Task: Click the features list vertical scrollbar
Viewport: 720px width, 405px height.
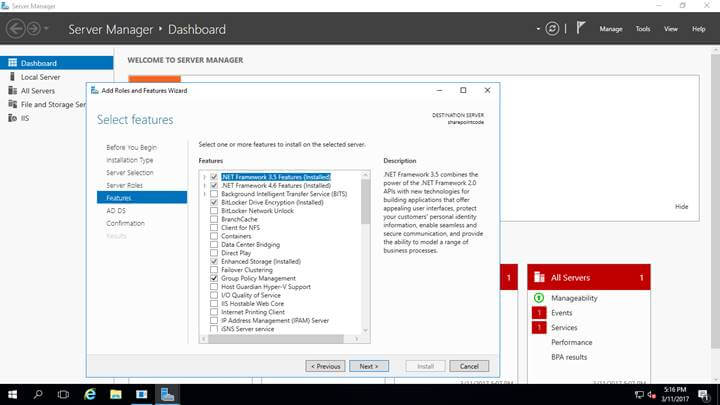Action: (366, 253)
